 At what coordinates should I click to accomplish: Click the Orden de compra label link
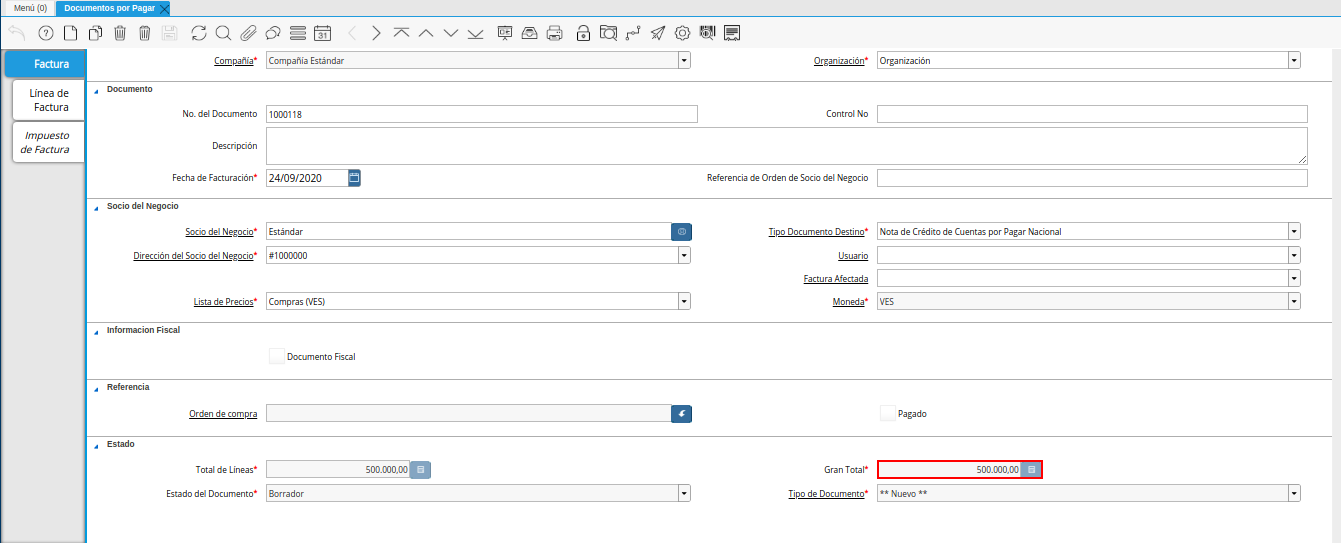tap(223, 414)
